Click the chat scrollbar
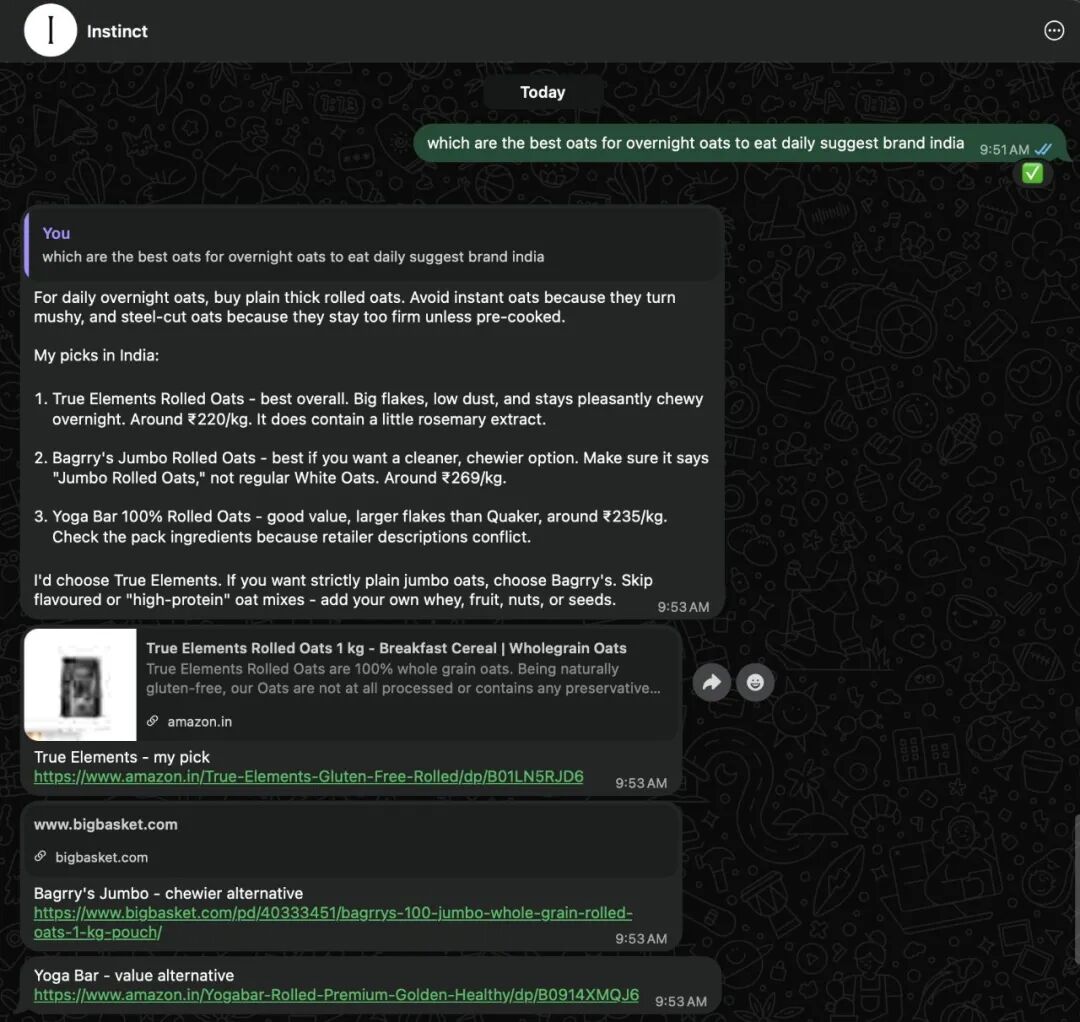The image size is (1080, 1022). pos(1076,889)
